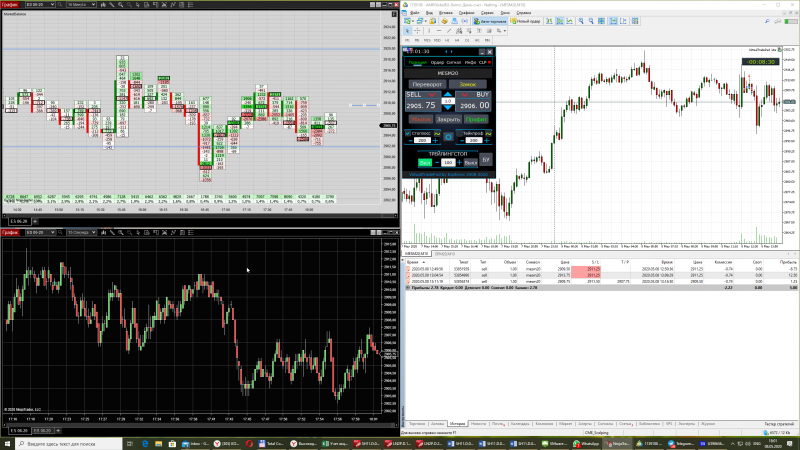Viewport: 800px width, 450px height.
Task: Click the search magnifier icon in MetaTrader top right
Action: point(767,21)
